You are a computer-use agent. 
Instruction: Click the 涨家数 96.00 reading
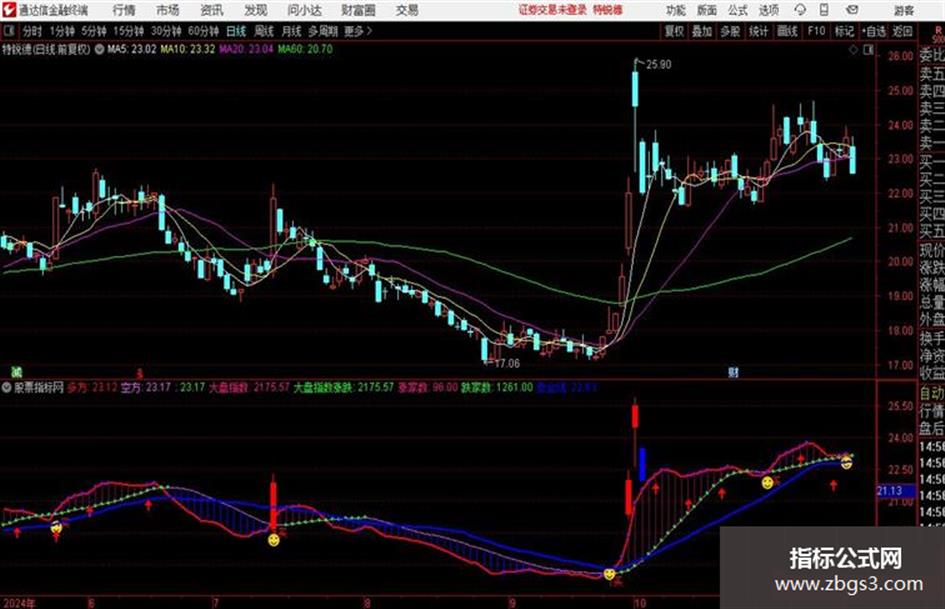[428, 387]
